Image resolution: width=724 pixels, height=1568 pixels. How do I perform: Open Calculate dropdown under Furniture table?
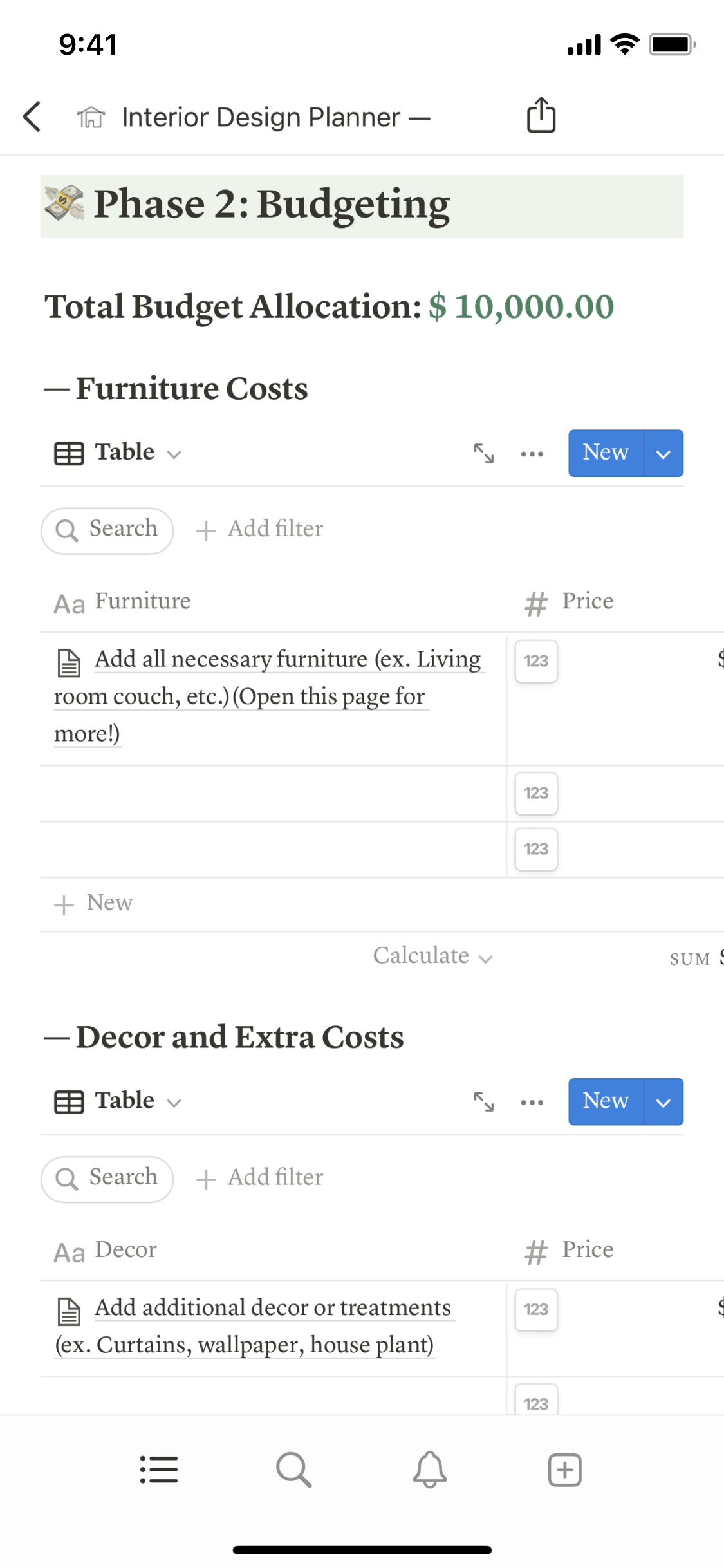[432, 957]
